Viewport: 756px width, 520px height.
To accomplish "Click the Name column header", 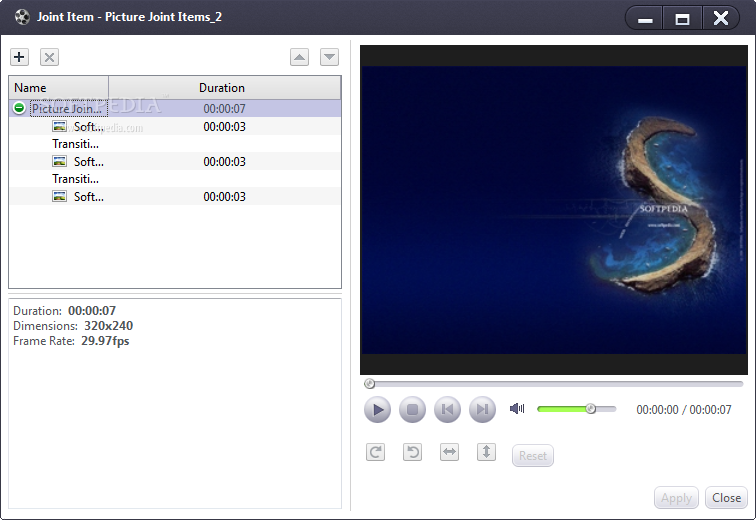I will click(x=59, y=88).
